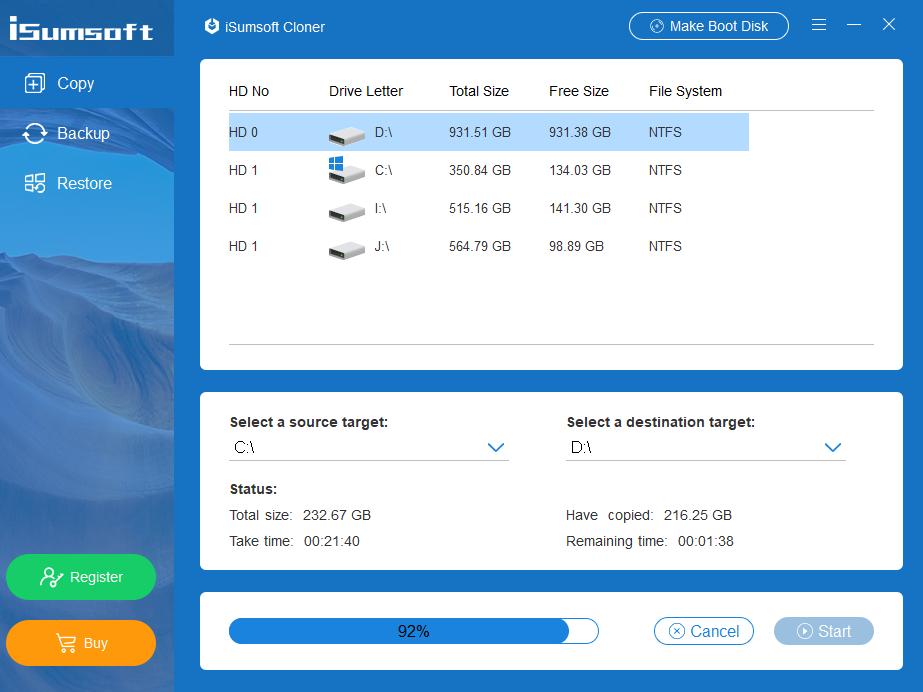
Task: Select the Restore icon in sidebar
Action: tap(35, 184)
